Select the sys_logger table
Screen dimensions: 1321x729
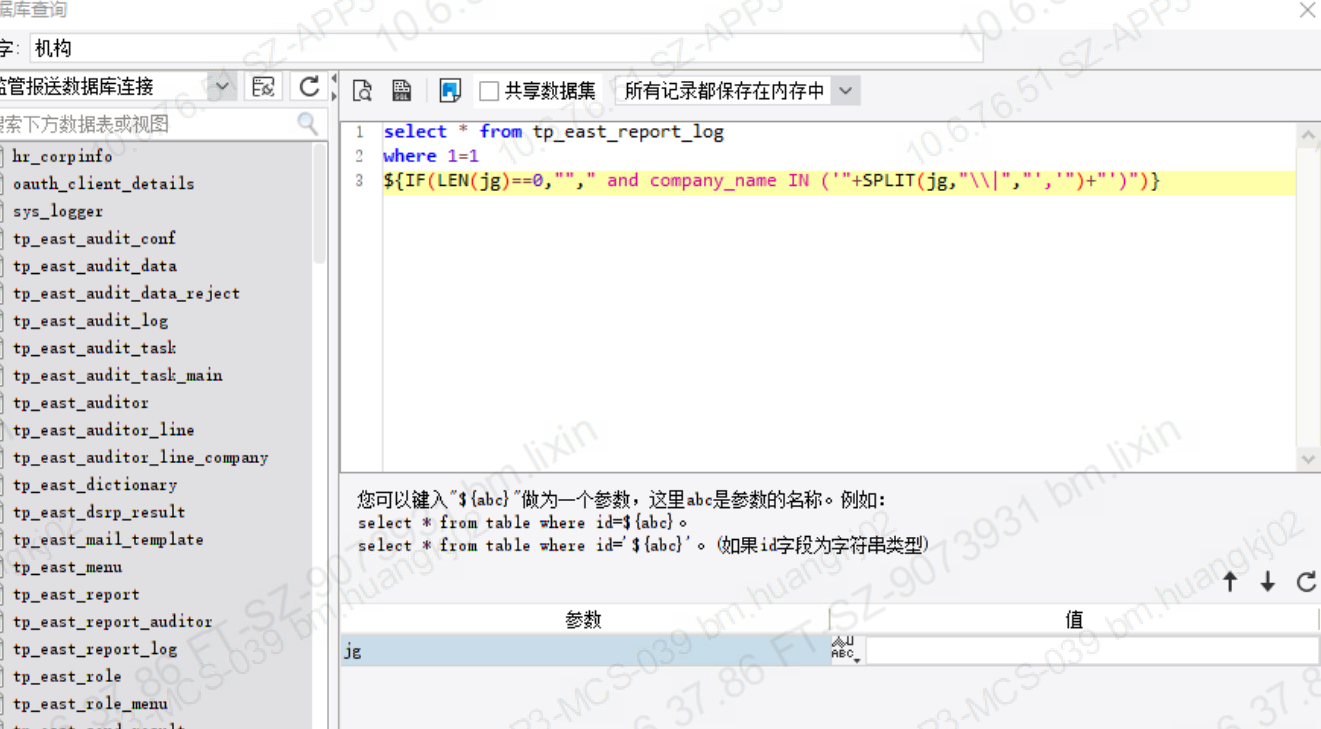[x=58, y=211]
